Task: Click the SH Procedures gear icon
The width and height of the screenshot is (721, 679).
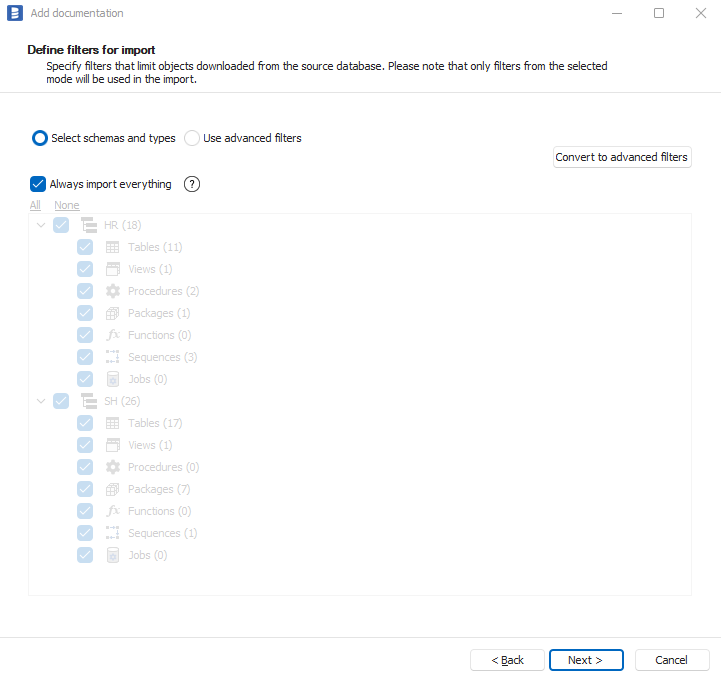Action: click(113, 467)
